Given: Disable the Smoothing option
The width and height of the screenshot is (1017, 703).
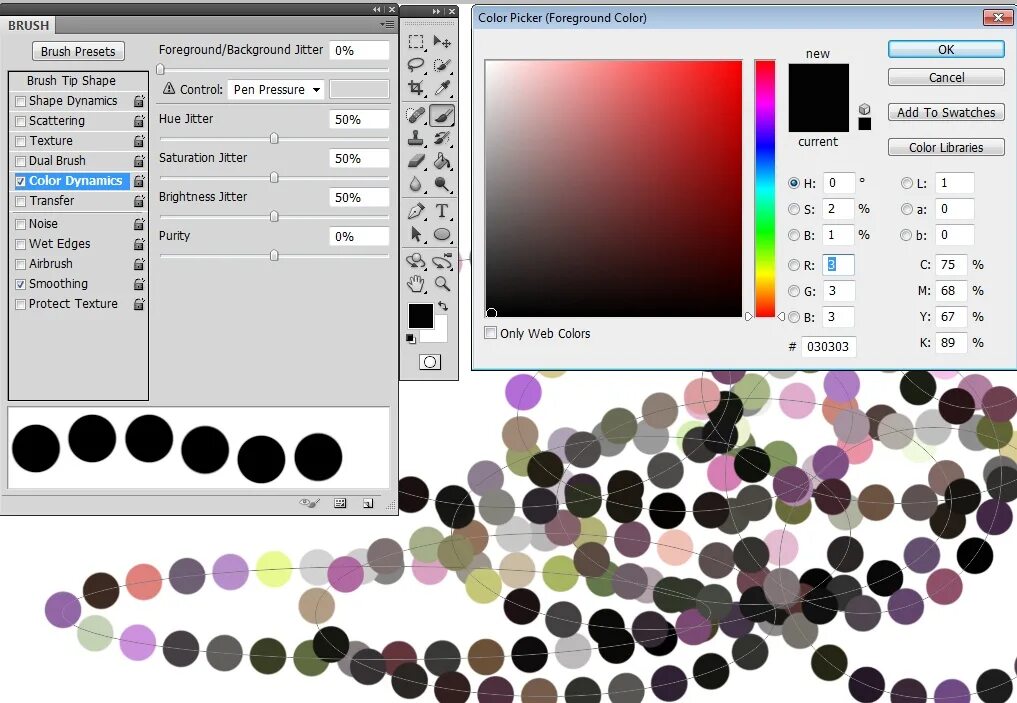Looking at the screenshot, I should click(x=21, y=283).
